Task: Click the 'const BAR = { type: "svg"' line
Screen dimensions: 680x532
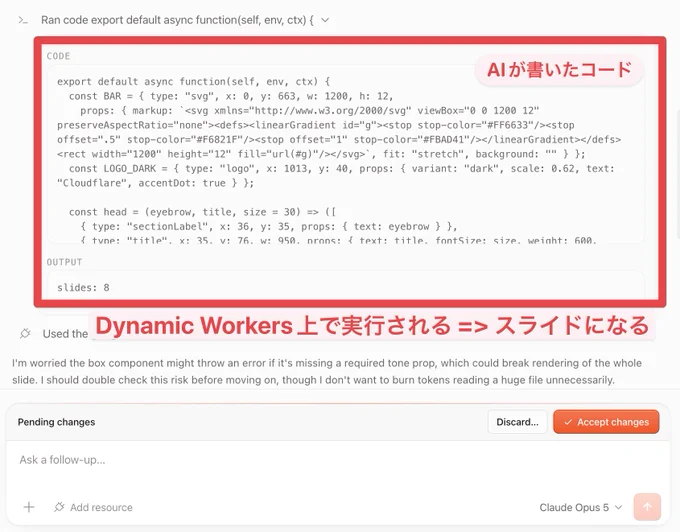Action: [x=231, y=96]
